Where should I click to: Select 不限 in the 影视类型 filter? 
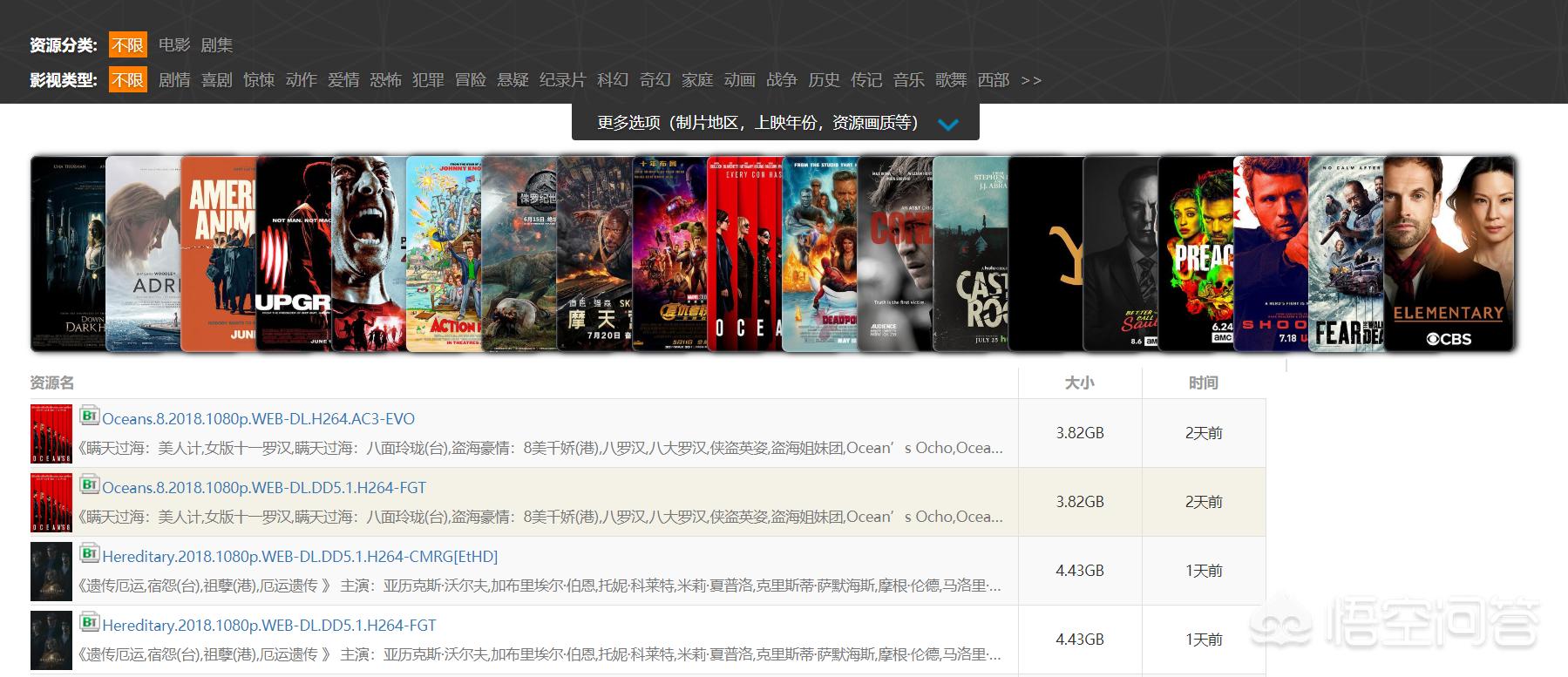[128, 80]
